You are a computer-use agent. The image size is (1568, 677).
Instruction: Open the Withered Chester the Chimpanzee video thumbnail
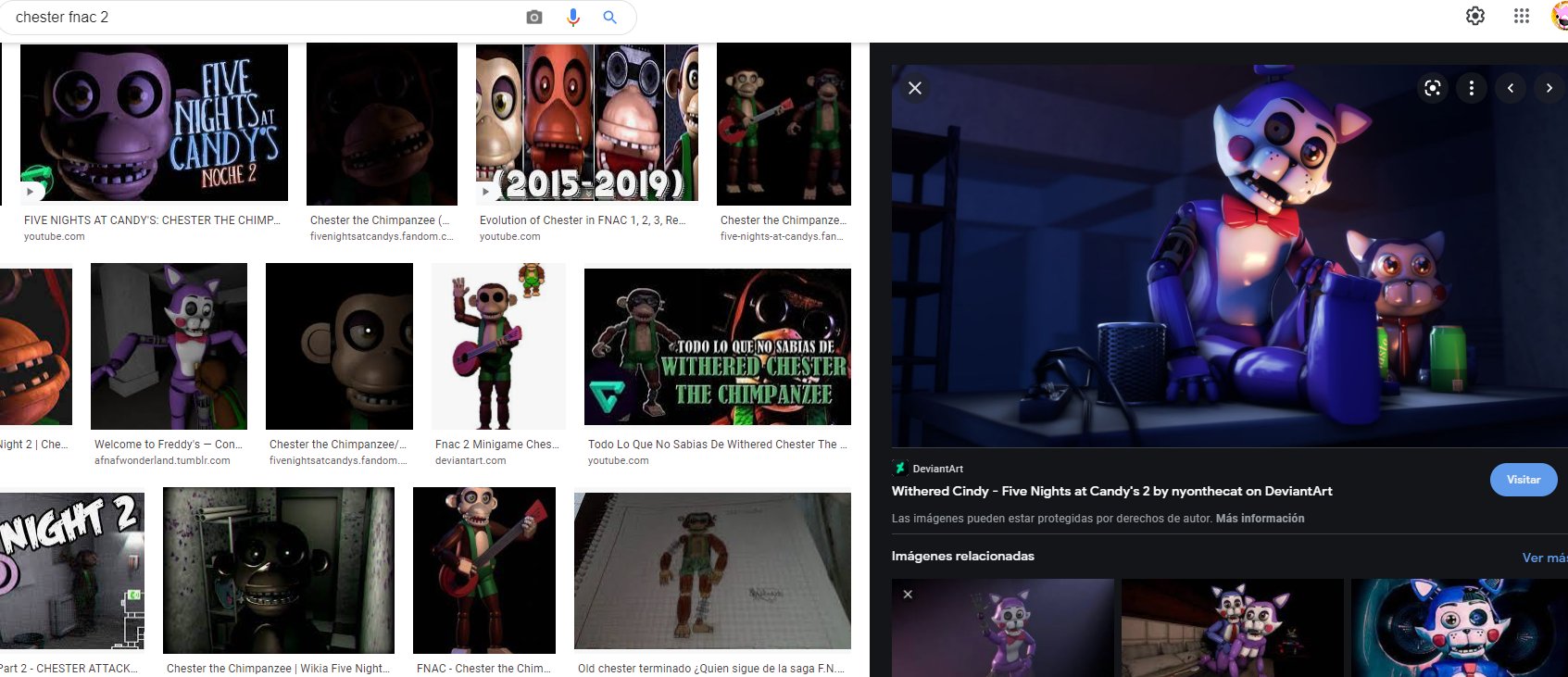click(718, 346)
